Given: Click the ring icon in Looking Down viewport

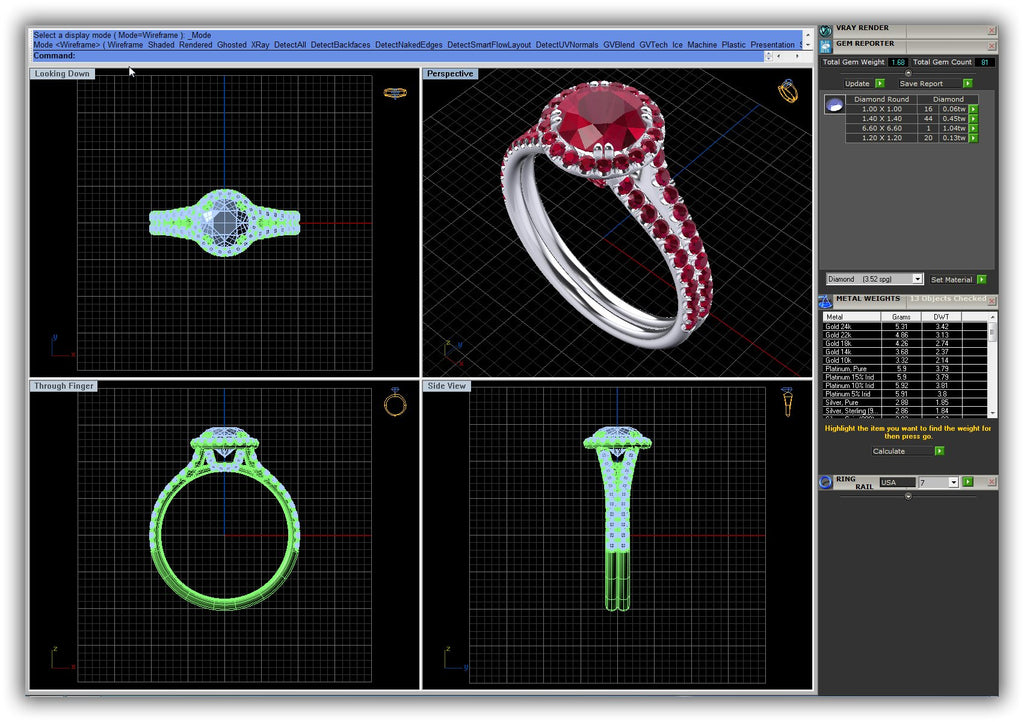Looking at the screenshot, I should point(395,93).
